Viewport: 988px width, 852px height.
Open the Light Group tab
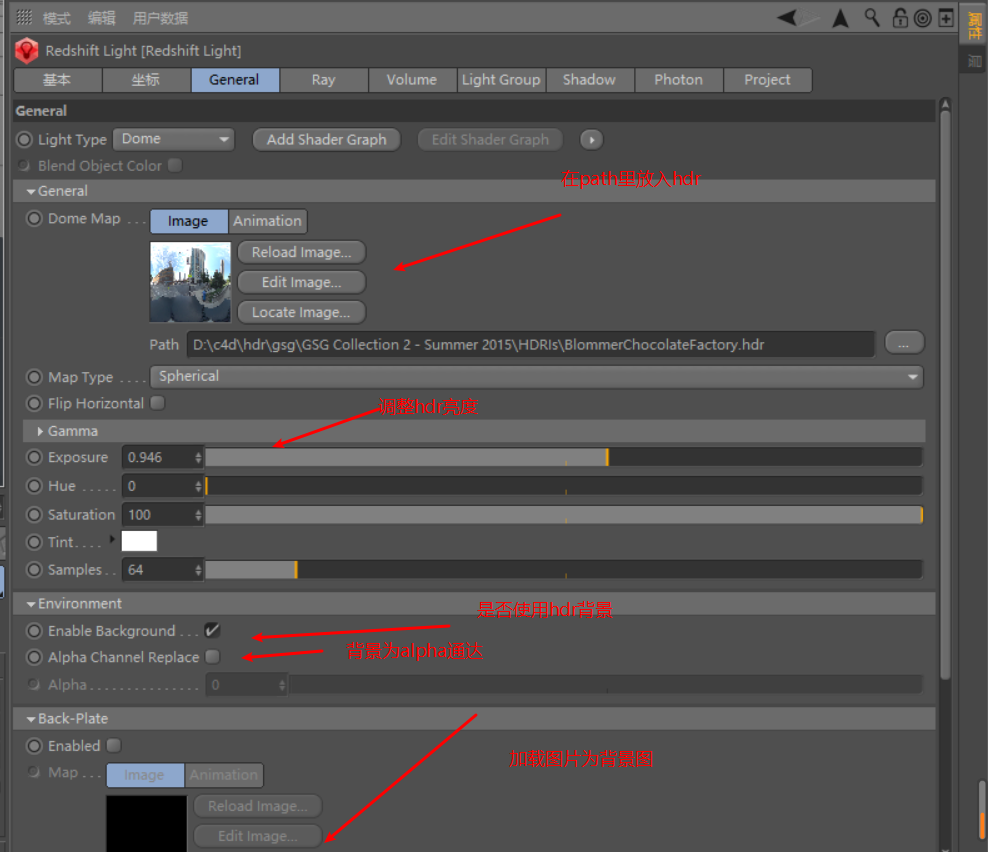pos(501,80)
